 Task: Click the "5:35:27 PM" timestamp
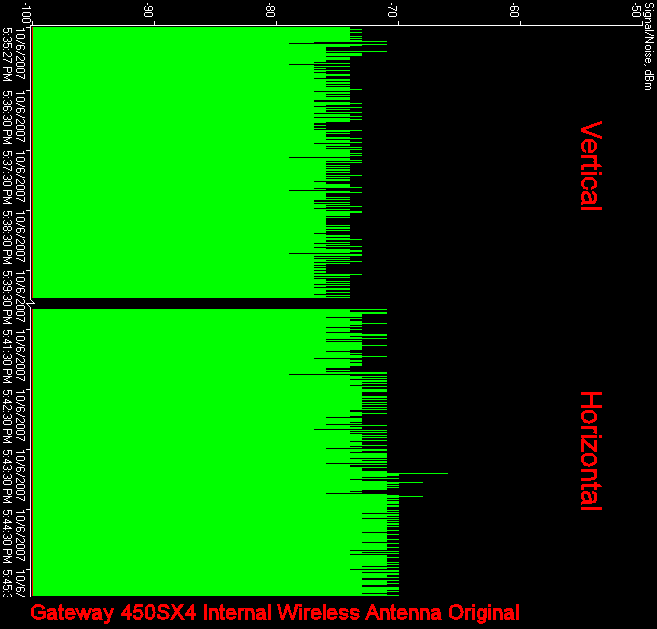pos(7,54)
